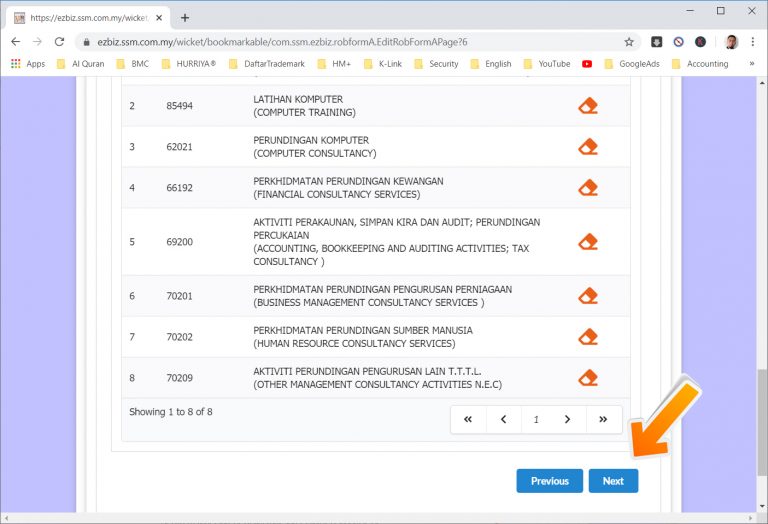The width and height of the screenshot is (768, 524).
Task: Click the horizontal scroll left arrow
Action: 5,518
